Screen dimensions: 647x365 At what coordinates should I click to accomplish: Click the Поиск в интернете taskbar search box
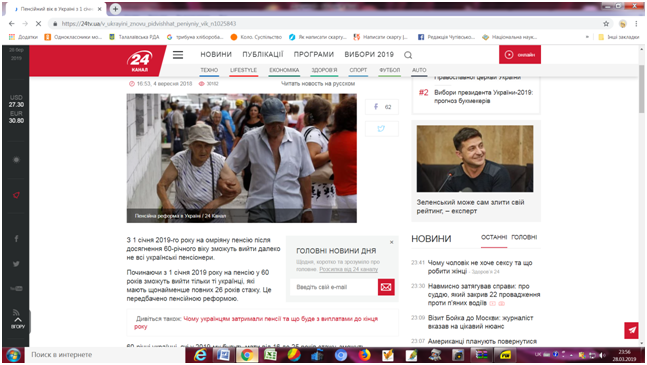click(x=105, y=355)
